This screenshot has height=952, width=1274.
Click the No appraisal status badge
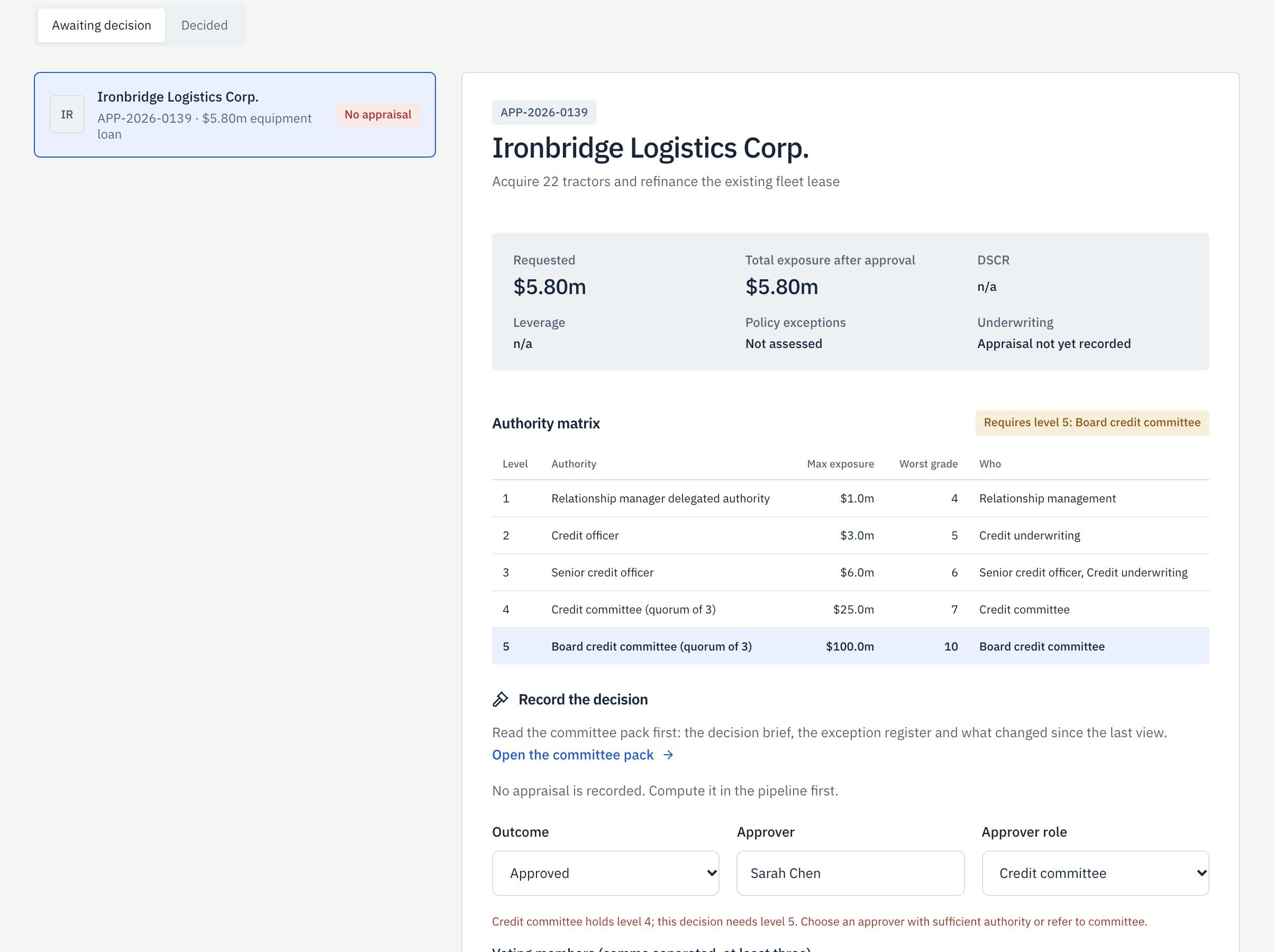378,115
